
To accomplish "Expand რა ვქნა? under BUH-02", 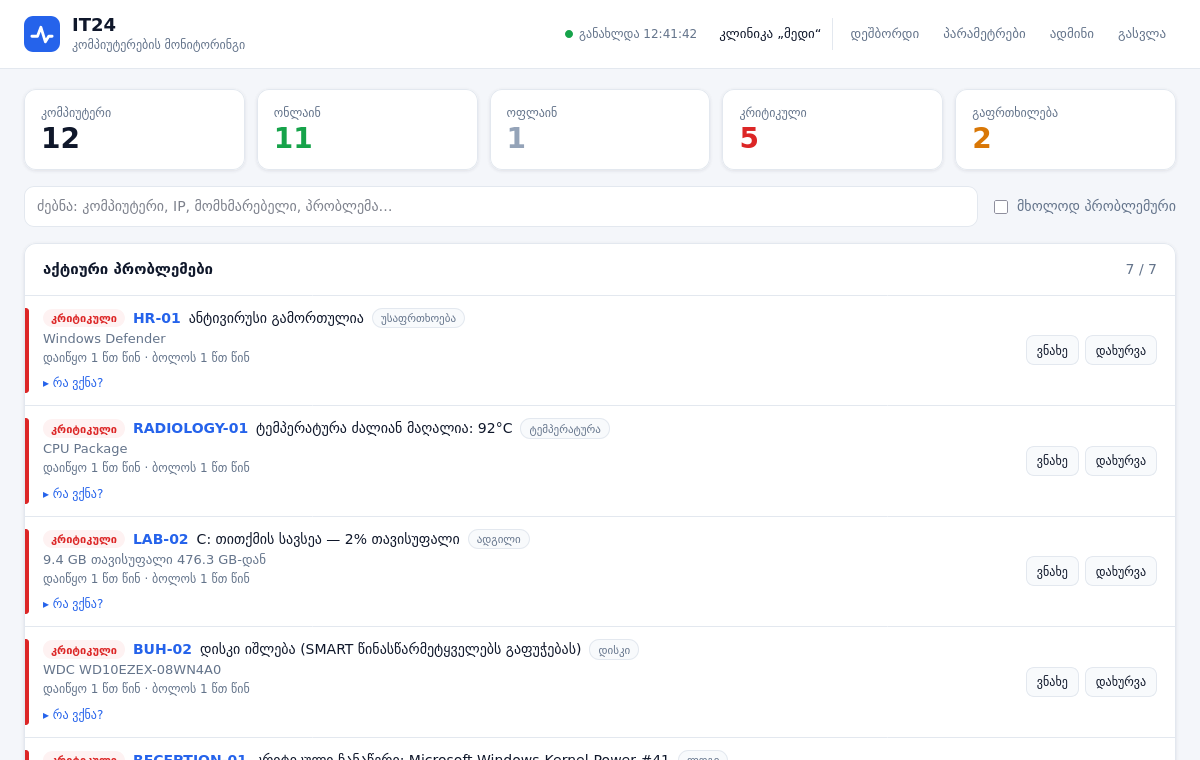I will click(x=73, y=715).
